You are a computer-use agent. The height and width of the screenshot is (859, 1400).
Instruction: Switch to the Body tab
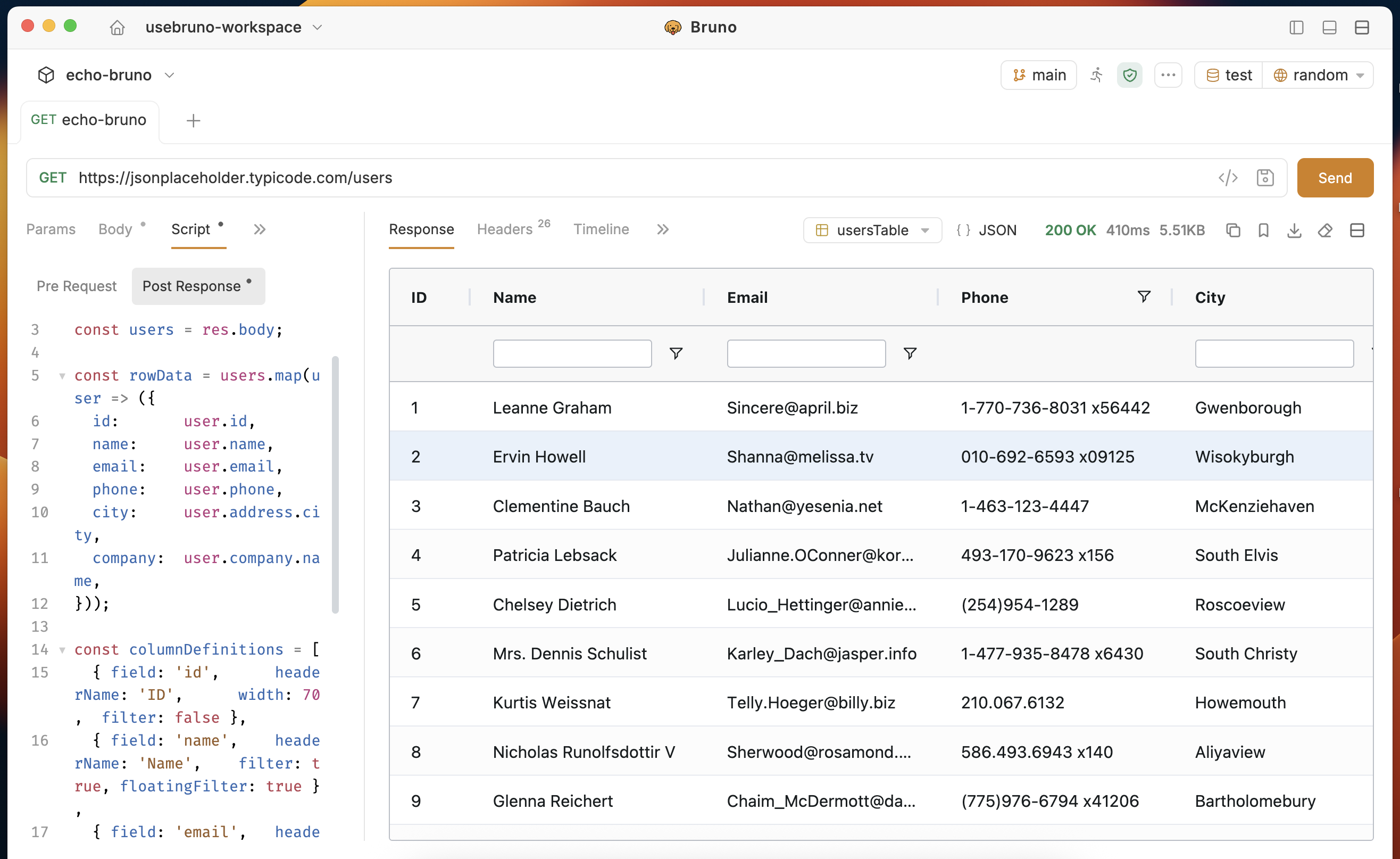pos(115,230)
